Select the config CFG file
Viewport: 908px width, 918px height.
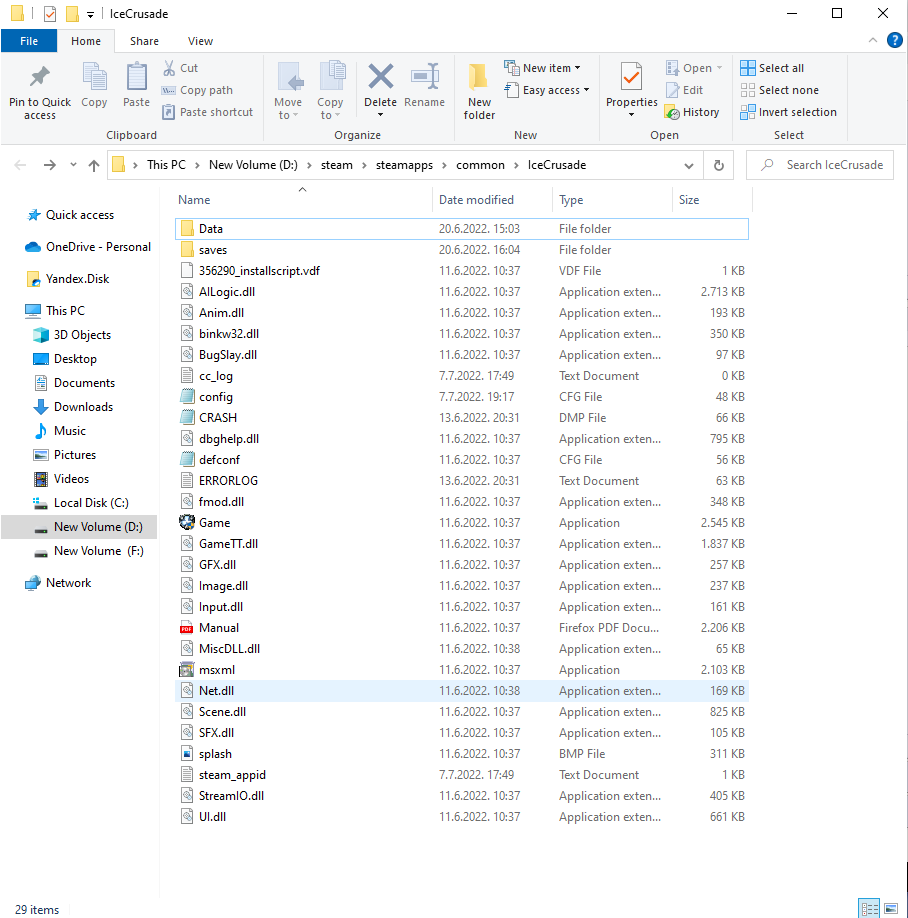click(x=461, y=397)
